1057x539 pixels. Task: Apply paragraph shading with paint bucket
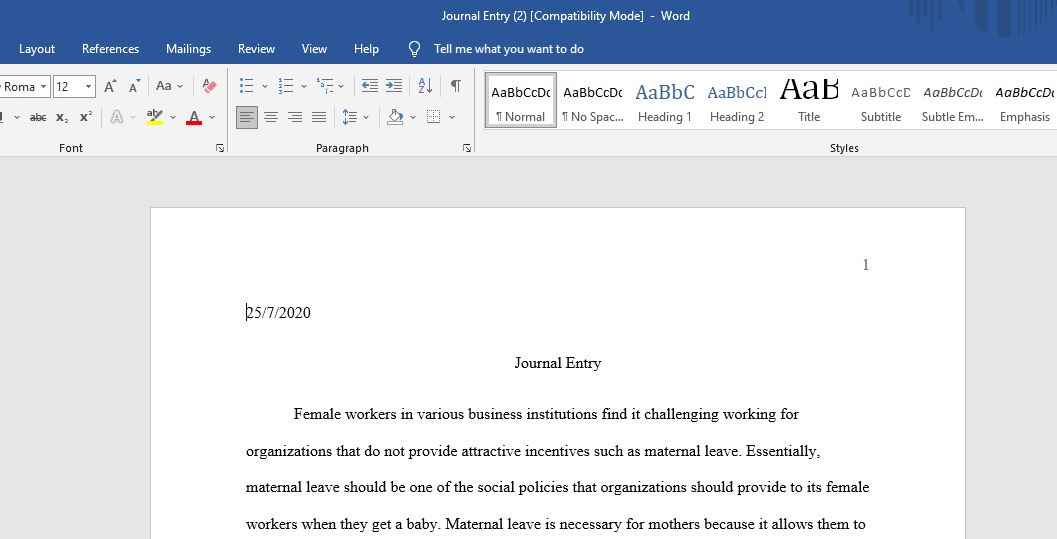[396, 117]
